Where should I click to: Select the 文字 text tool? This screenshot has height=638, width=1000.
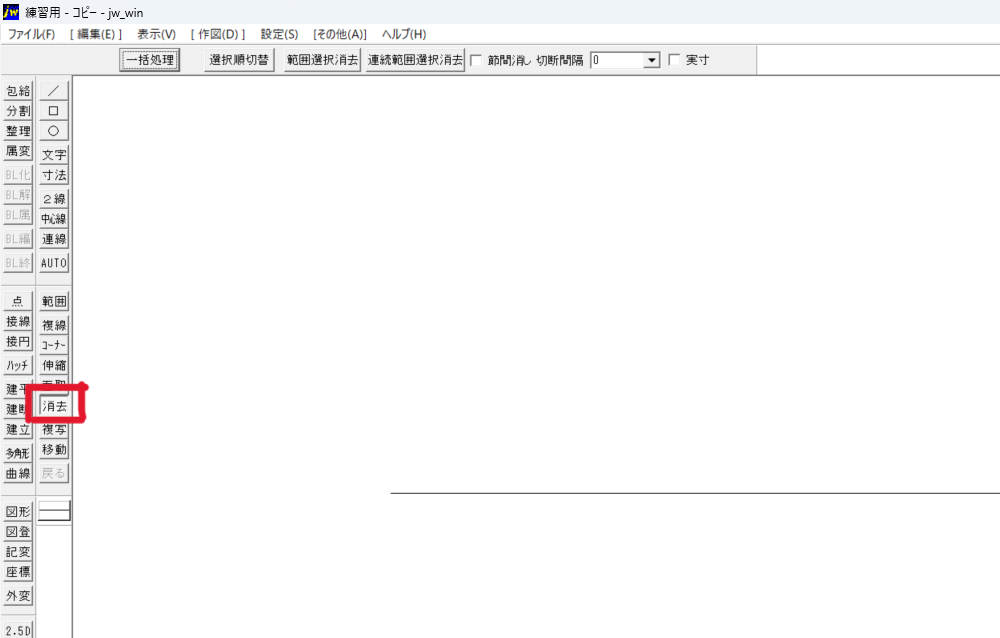pyautogui.click(x=54, y=155)
